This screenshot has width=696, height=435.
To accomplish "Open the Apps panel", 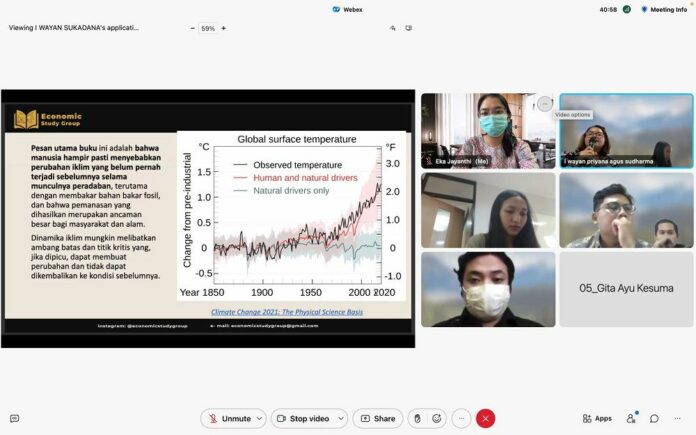I will pos(597,418).
